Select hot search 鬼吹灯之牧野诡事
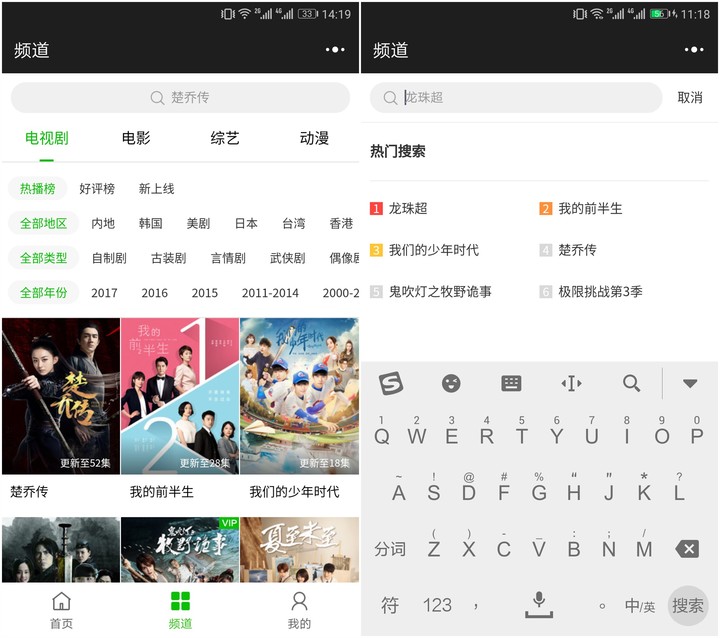720x638 pixels. tap(431, 291)
